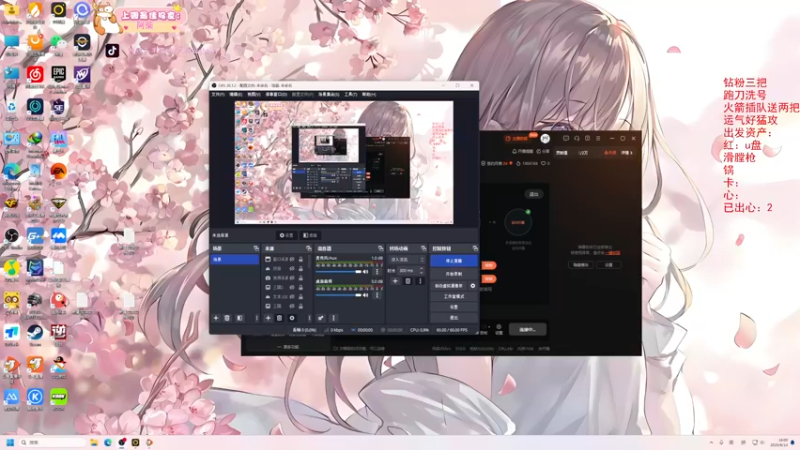Open transition type dropdown in Scene Transitions

tap(407, 260)
